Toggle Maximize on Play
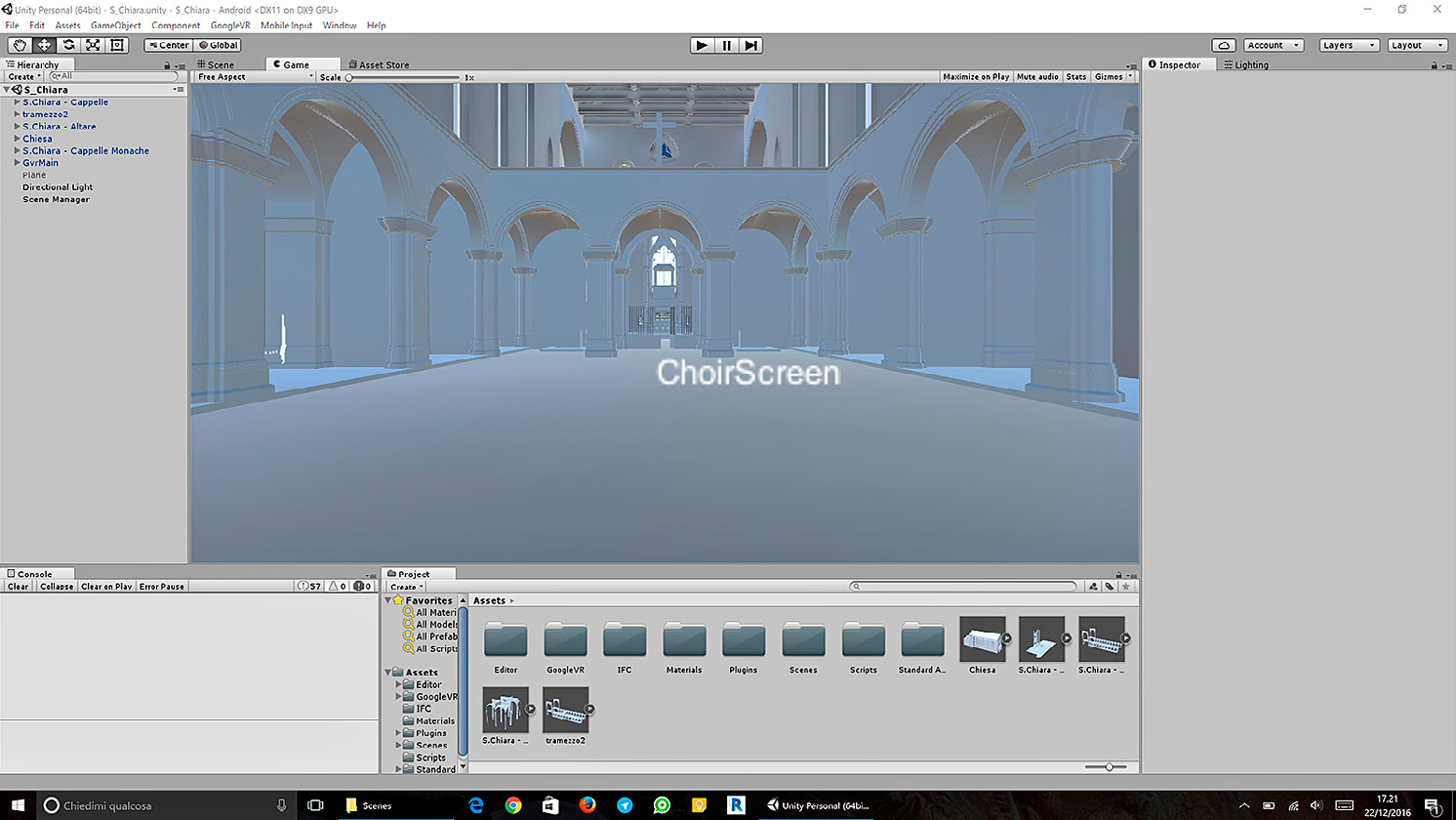This screenshot has width=1456, height=820. (x=976, y=76)
